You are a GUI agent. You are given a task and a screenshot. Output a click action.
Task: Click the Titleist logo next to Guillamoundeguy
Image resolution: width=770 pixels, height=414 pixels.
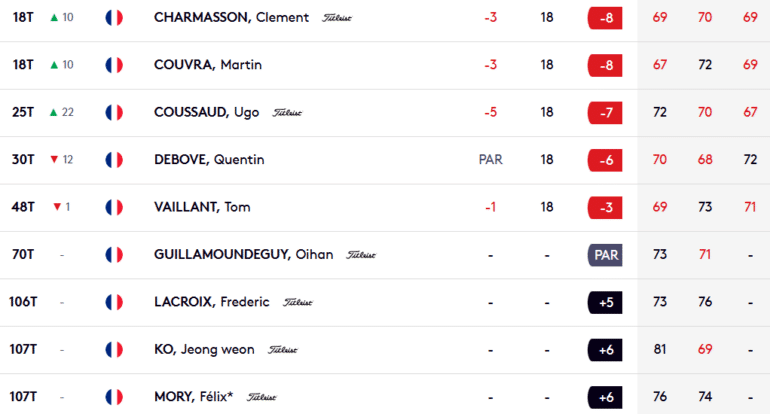[x=361, y=255]
